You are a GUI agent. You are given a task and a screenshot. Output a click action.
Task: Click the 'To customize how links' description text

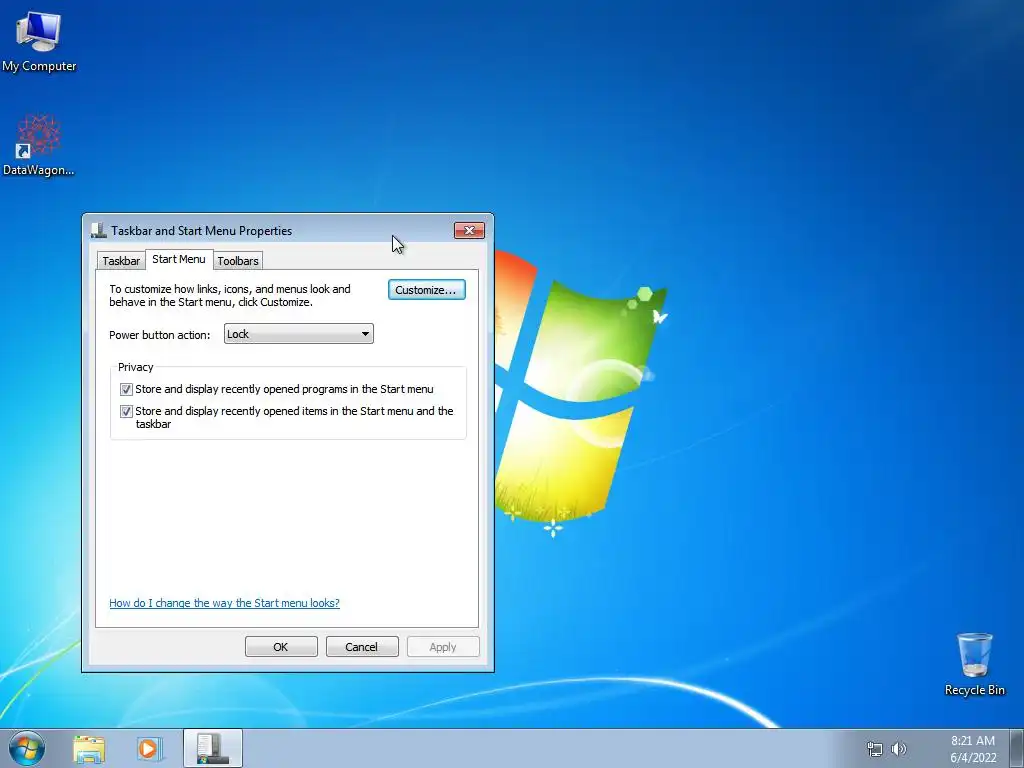click(x=230, y=295)
